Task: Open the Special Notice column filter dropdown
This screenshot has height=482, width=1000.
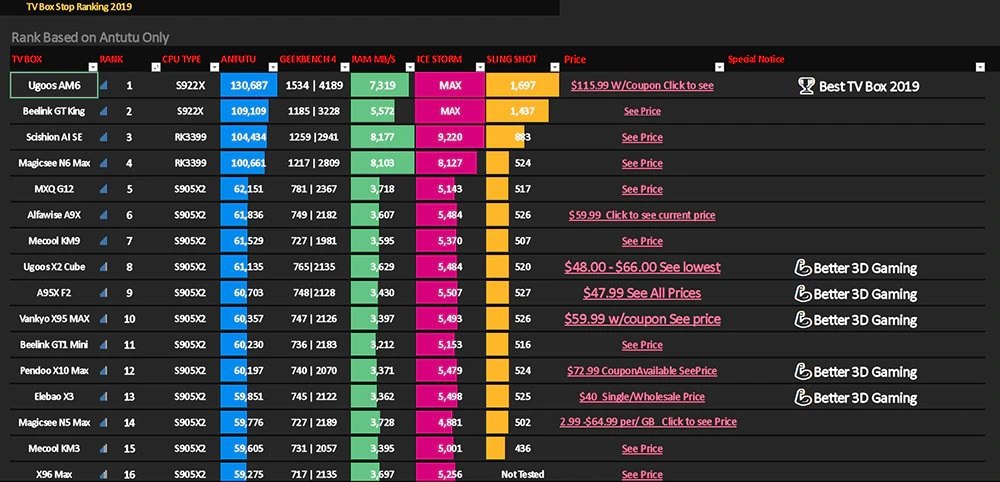Action: 980,67
